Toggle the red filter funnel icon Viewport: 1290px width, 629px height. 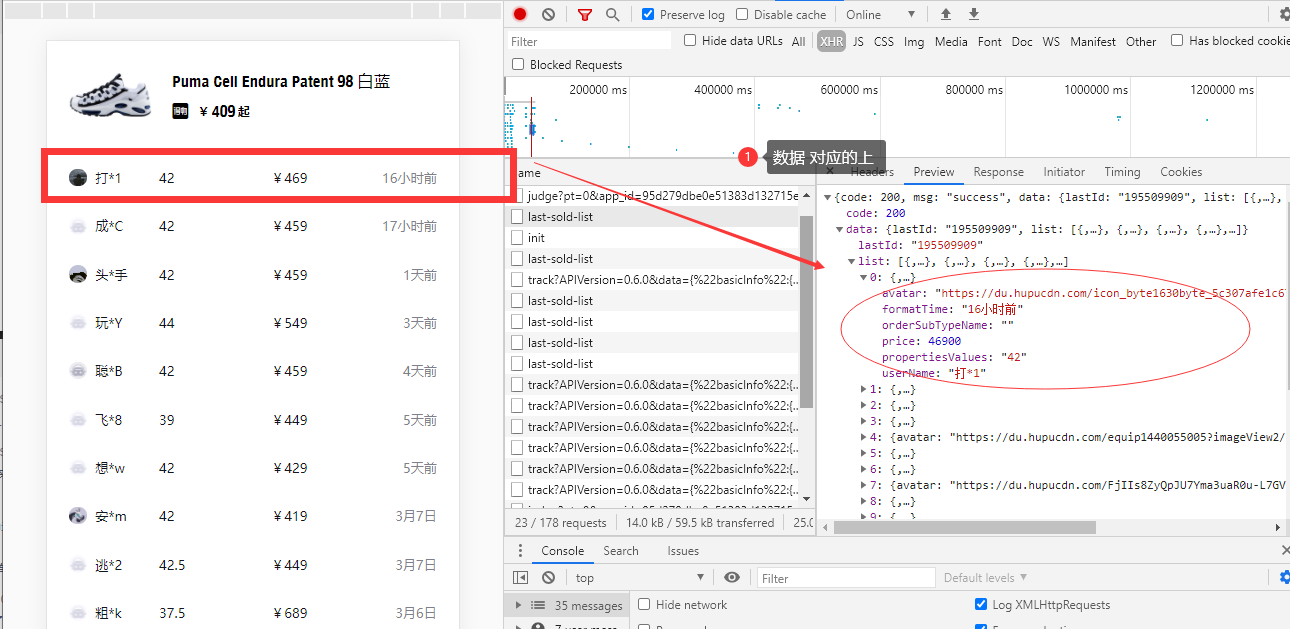(585, 15)
